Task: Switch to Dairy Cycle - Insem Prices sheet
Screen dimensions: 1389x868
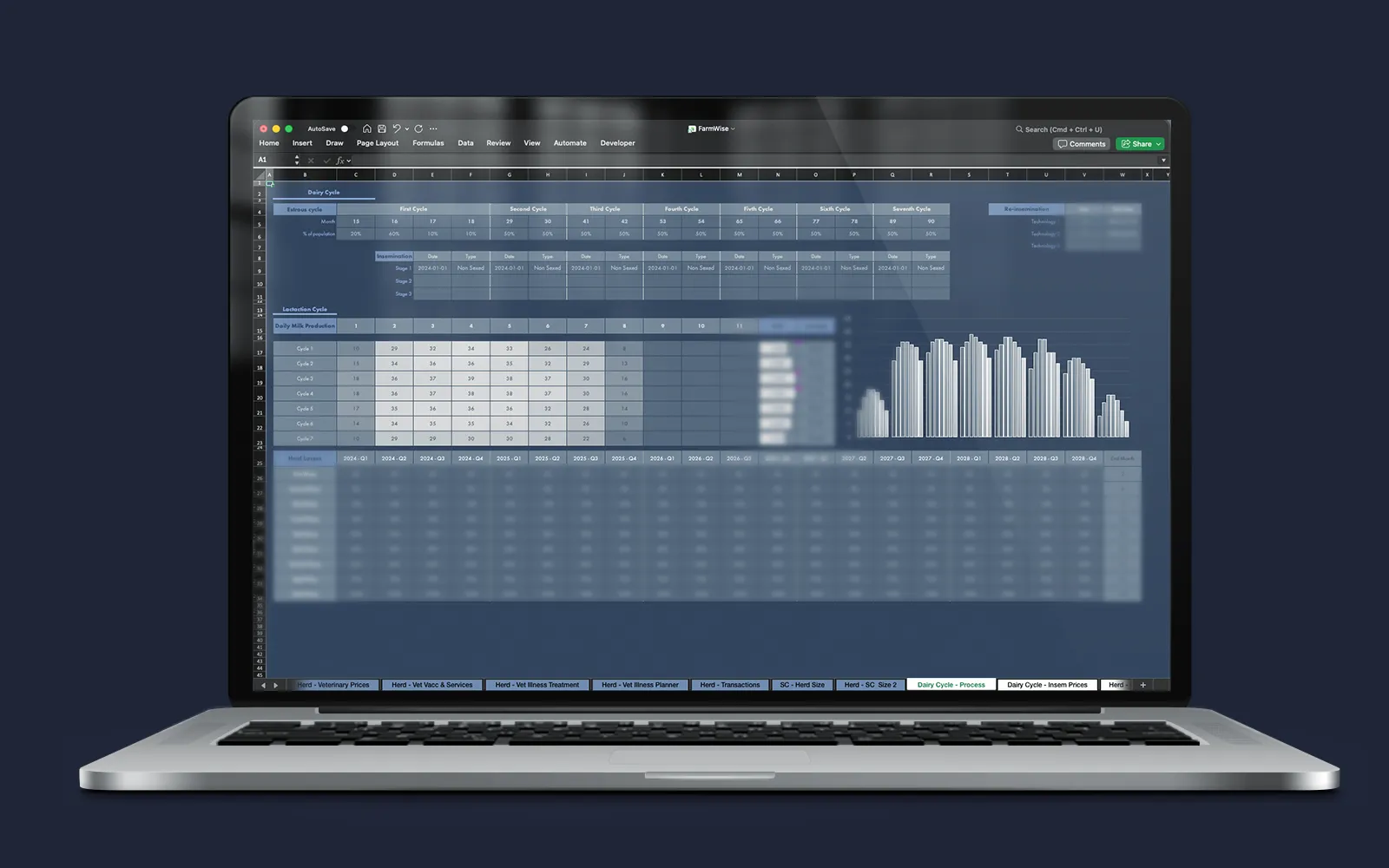Action: (1047, 685)
